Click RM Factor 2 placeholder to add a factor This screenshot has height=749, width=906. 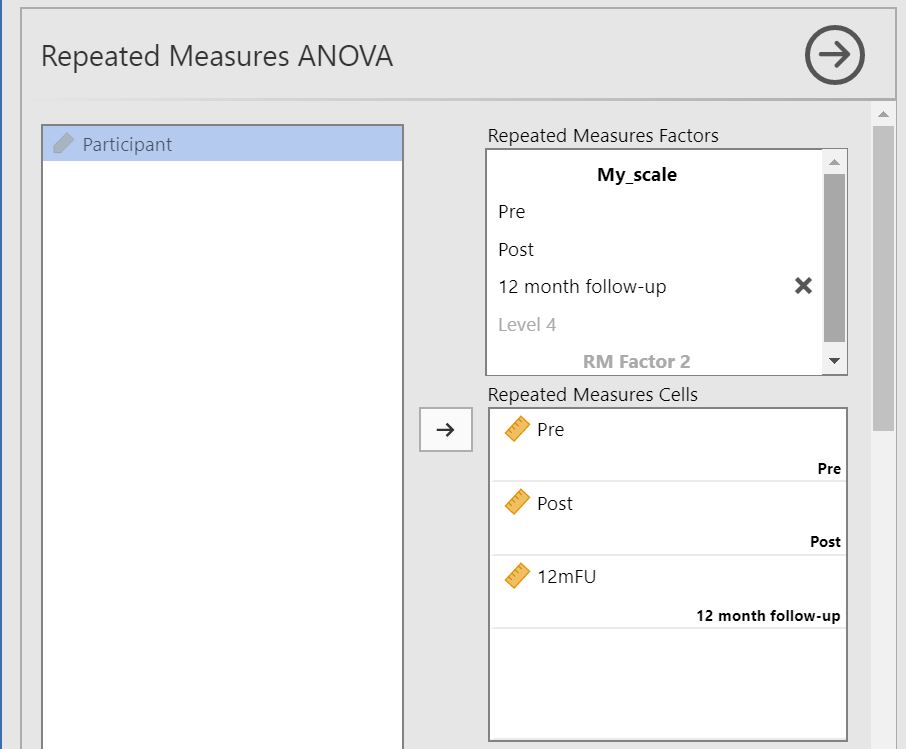coord(637,361)
